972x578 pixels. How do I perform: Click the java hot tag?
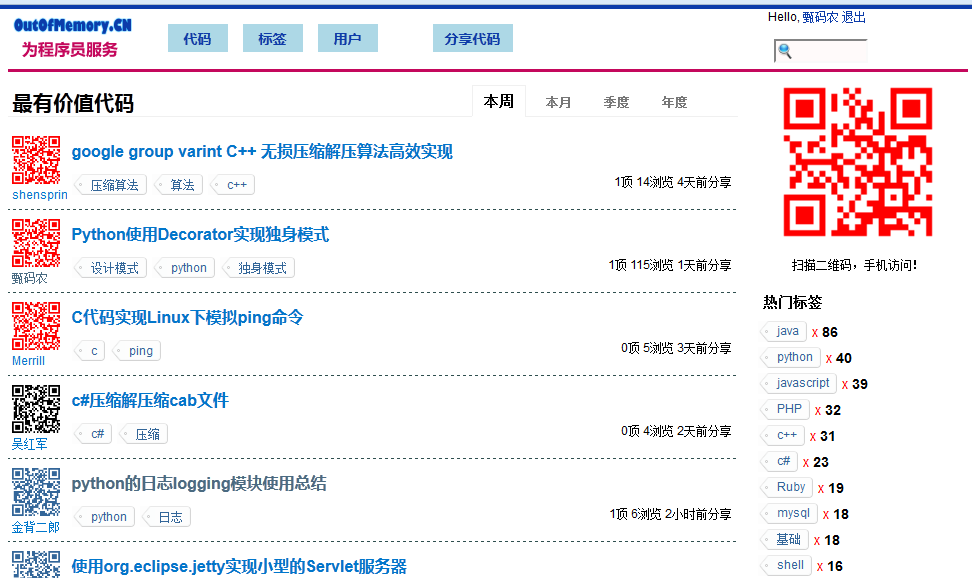pyautogui.click(x=784, y=331)
